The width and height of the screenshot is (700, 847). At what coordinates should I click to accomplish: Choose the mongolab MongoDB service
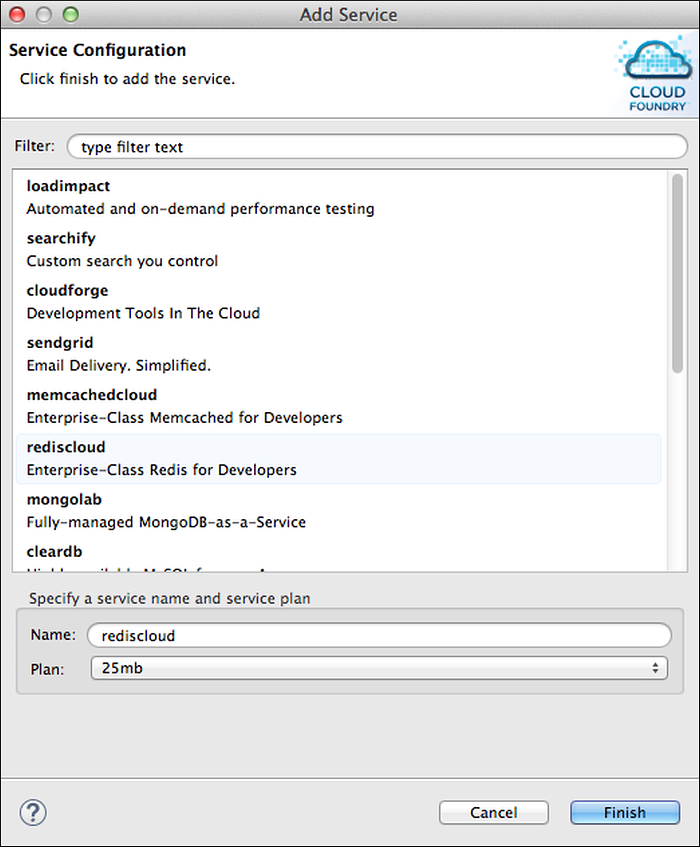click(200, 510)
